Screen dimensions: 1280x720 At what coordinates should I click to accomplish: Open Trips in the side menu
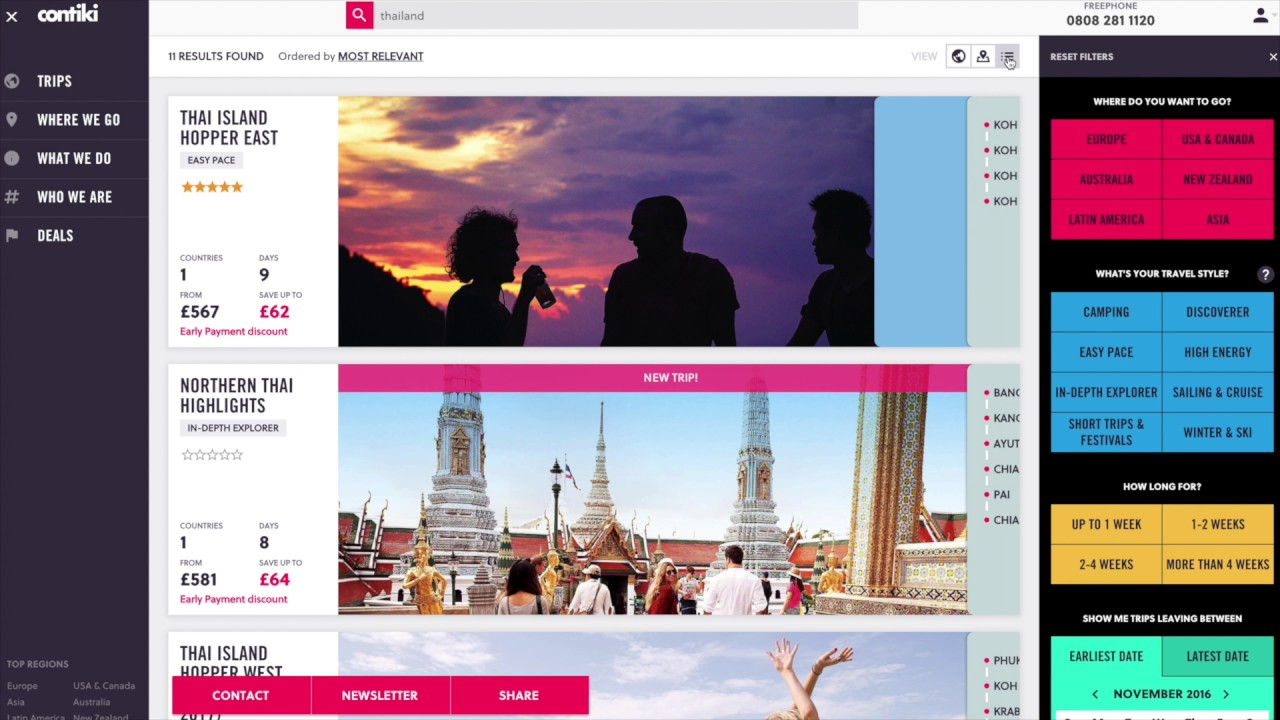coord(54,81)
